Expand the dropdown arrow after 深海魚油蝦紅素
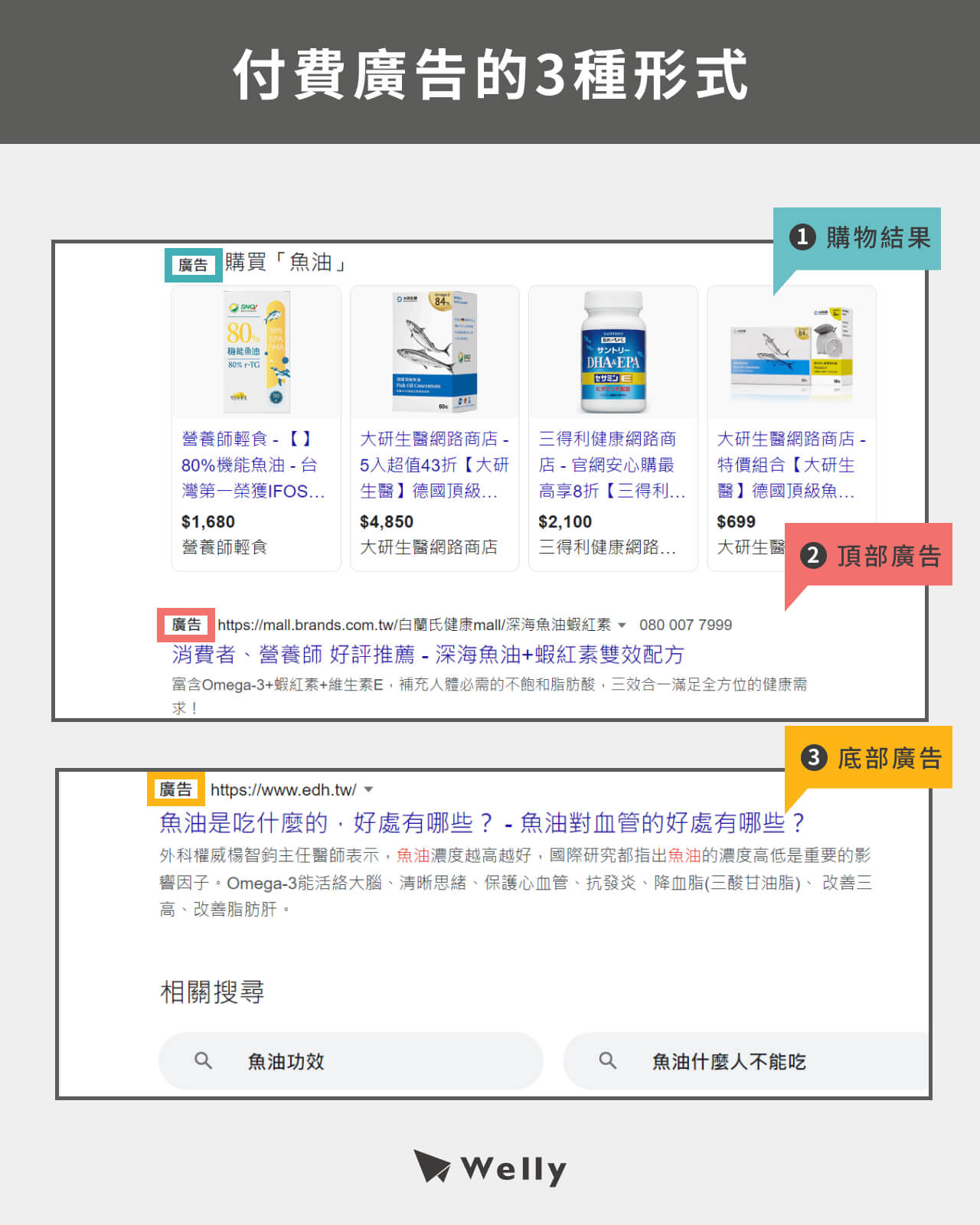The image size is (980, 1225). pos(622,626)
